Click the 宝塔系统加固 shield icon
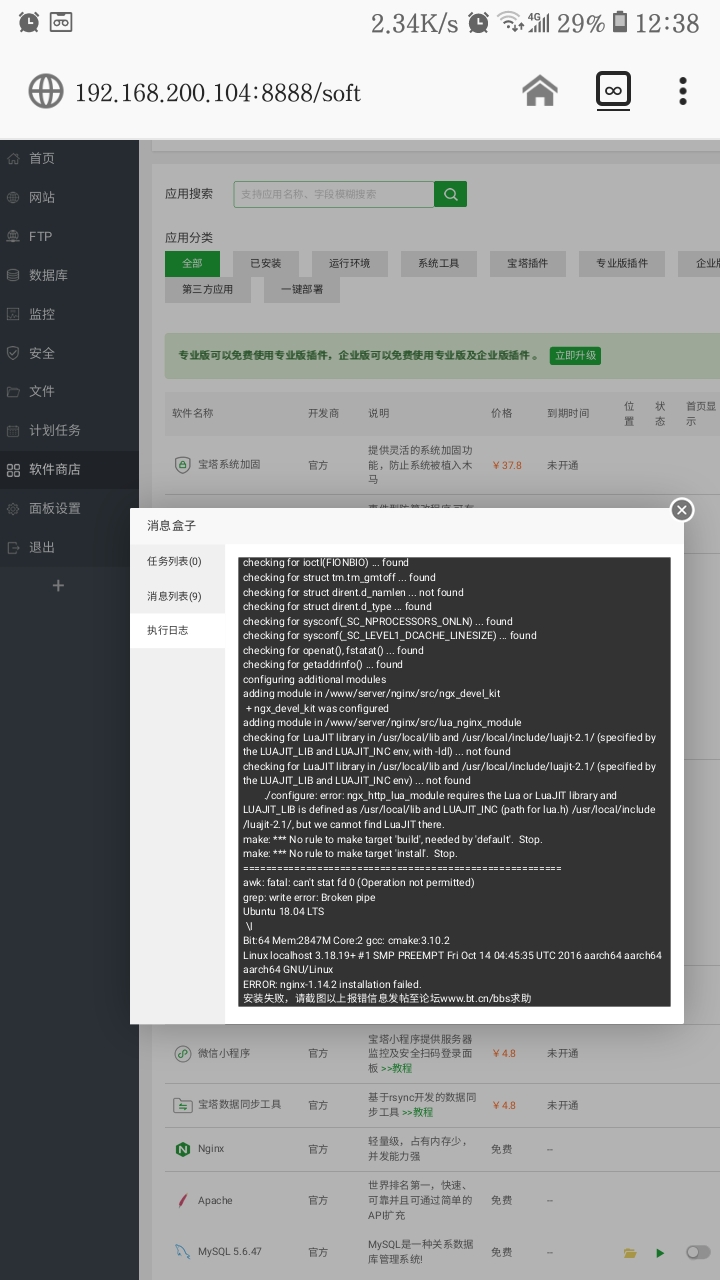Screen dimensions: 720x1280 (x=182, y=465)
